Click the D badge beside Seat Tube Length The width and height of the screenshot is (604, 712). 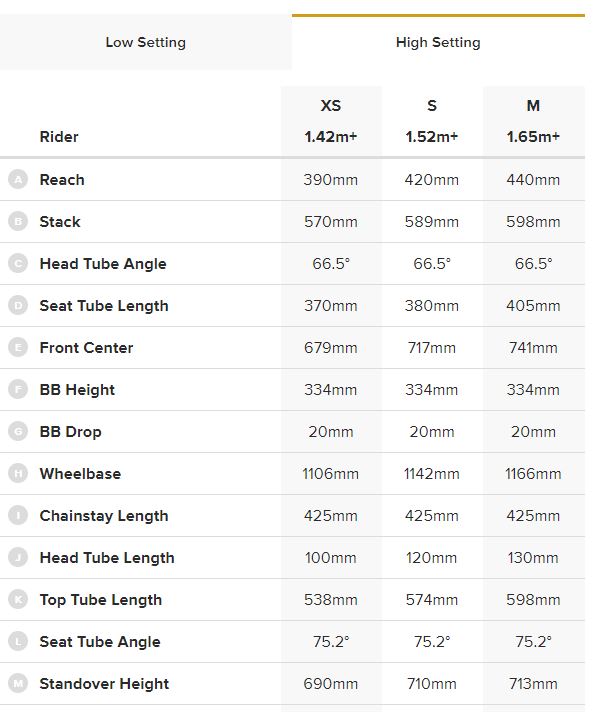click(x=17, y=306)
